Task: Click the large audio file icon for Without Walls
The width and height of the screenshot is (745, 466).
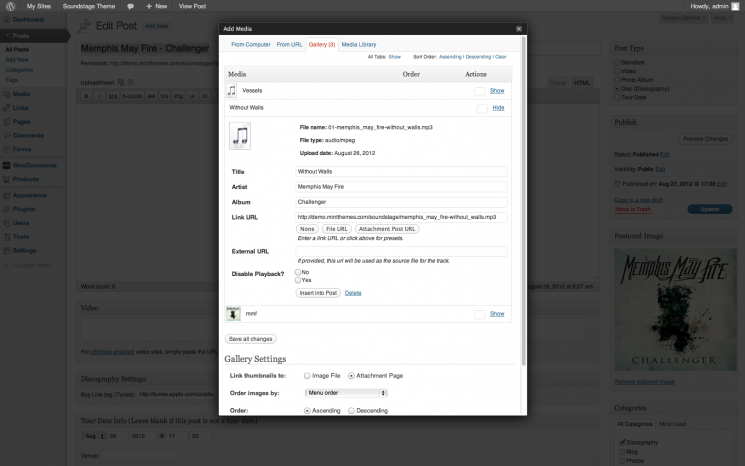Action: pyautogui.click(x=240, y=136)
